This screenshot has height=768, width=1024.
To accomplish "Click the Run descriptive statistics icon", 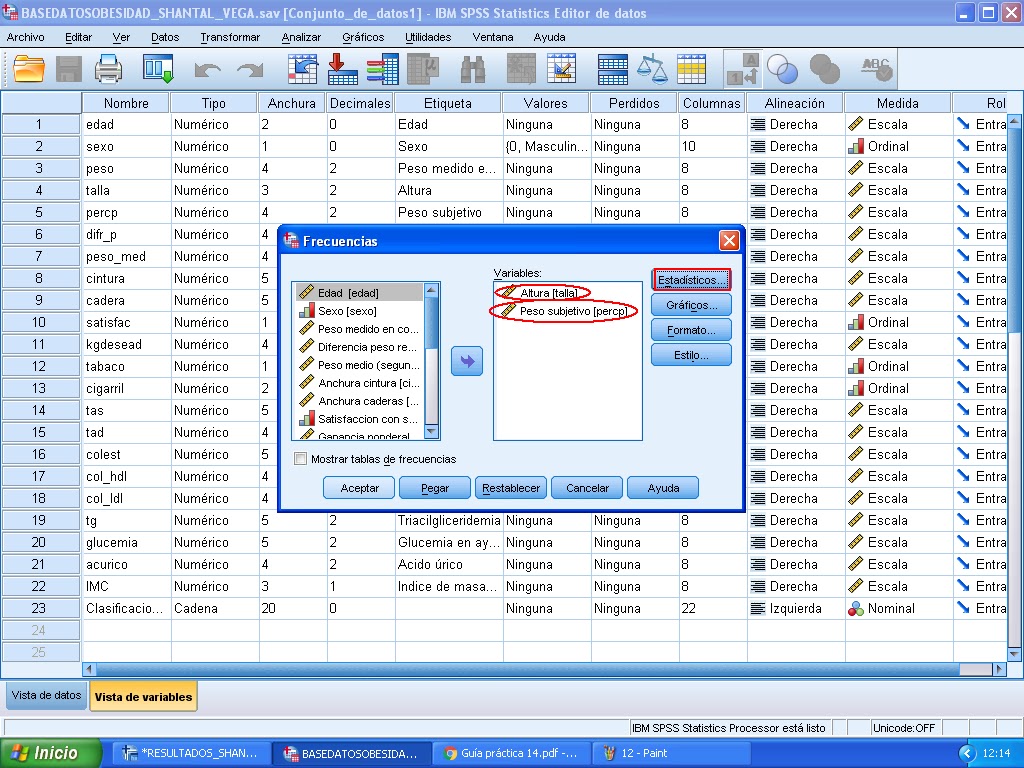I will click(423, 69).
